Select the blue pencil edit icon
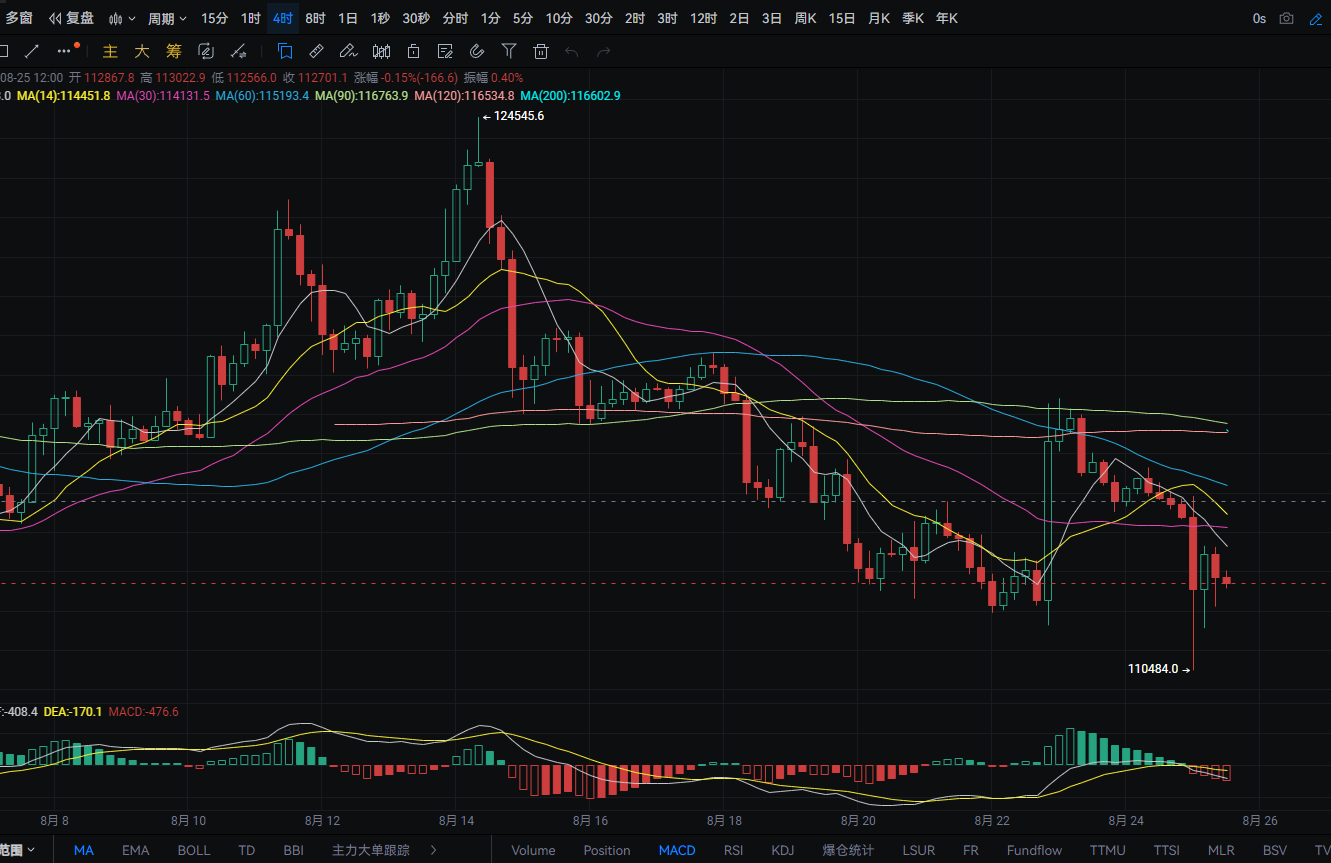This screenshot has height=863, width=1331. click(x=1315, y=18)
